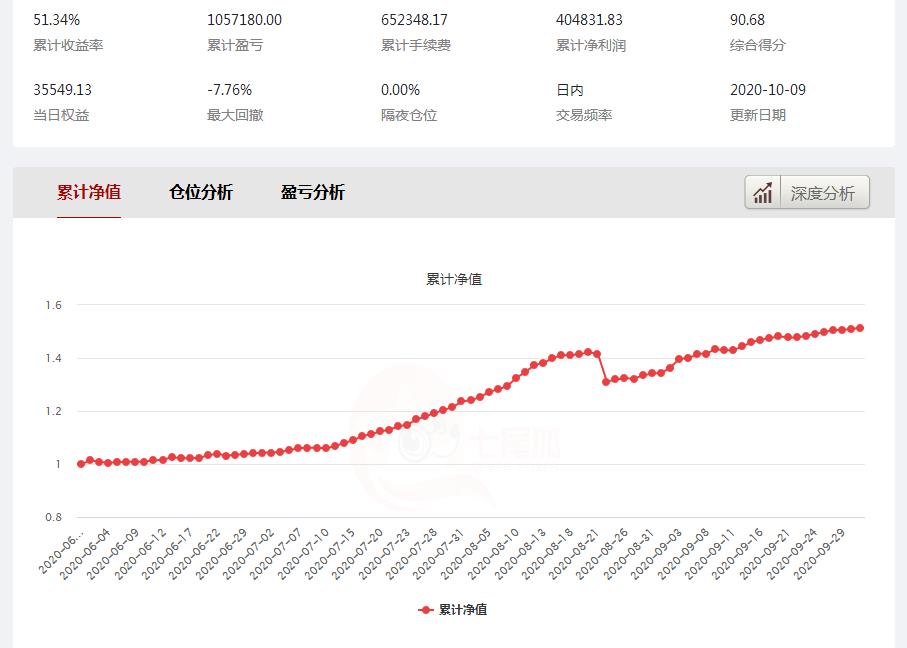Viewport: 907px width, 648px height.
Task: Toggle the 累计净值 legend series
Action: (x=452, y=610)
